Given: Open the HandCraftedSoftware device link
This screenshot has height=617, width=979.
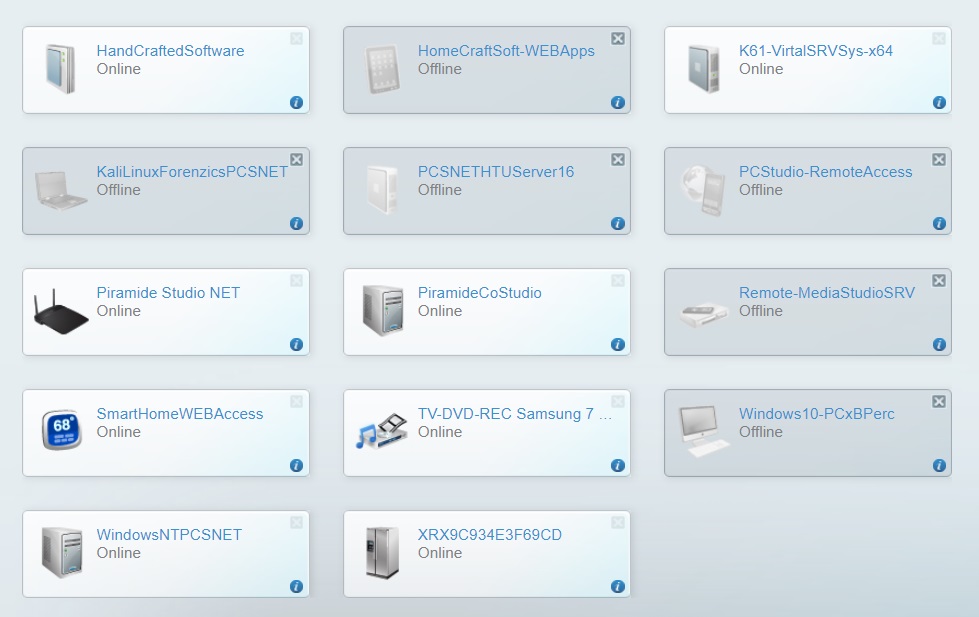Looking at the screenshot, I should coord(170,51).
